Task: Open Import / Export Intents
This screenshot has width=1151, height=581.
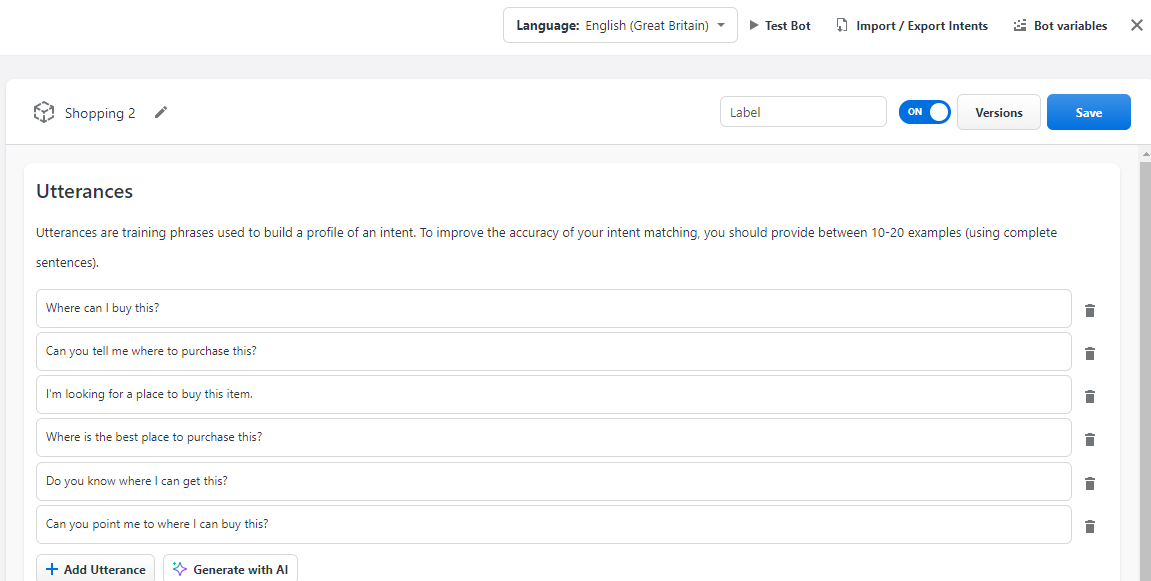Action: coord(911,25)
